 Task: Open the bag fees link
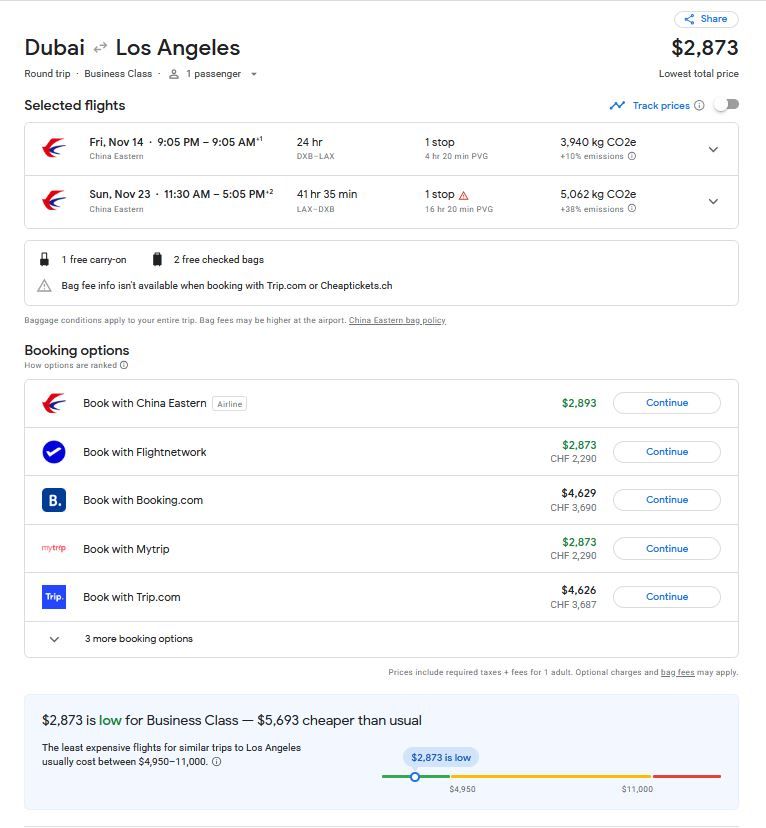[677, 673]
